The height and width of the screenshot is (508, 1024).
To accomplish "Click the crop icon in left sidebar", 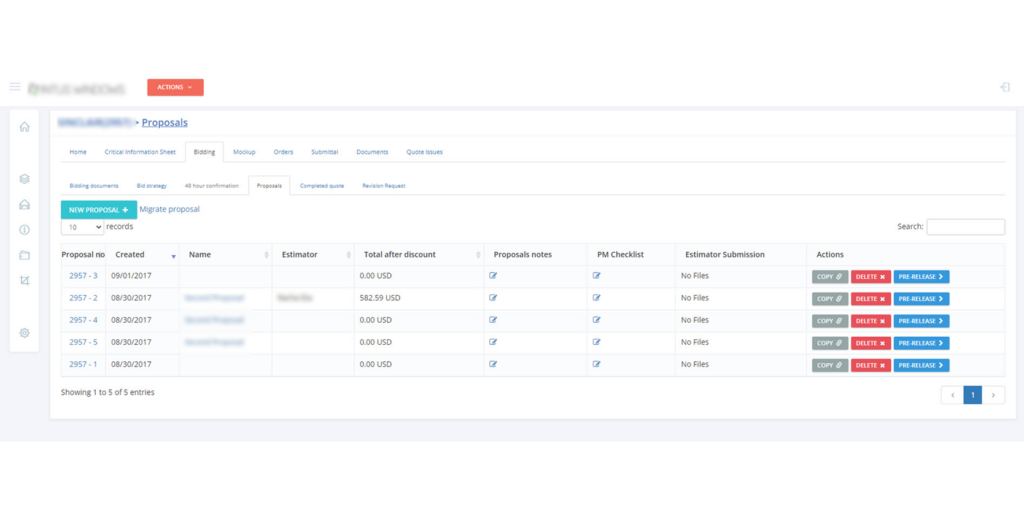I will click(x=24, y=280).
